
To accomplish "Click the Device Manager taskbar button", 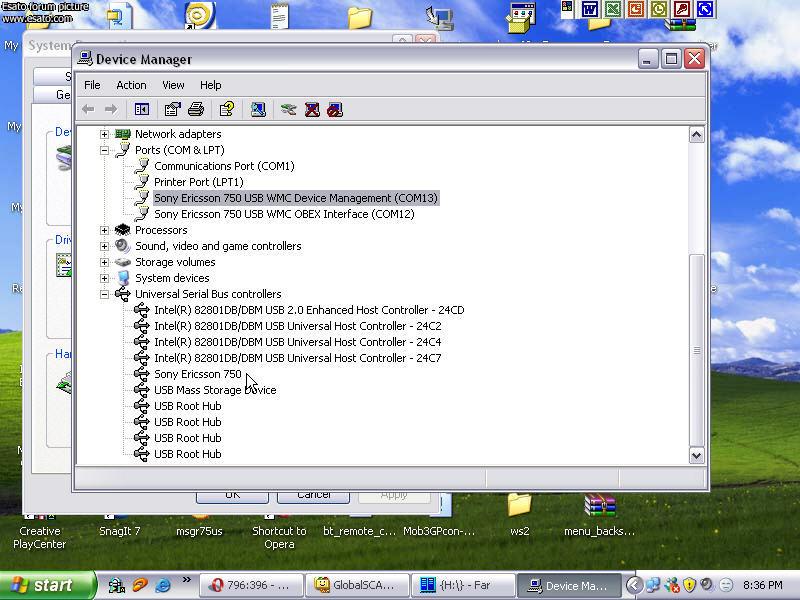I will (x=569, y=585).
